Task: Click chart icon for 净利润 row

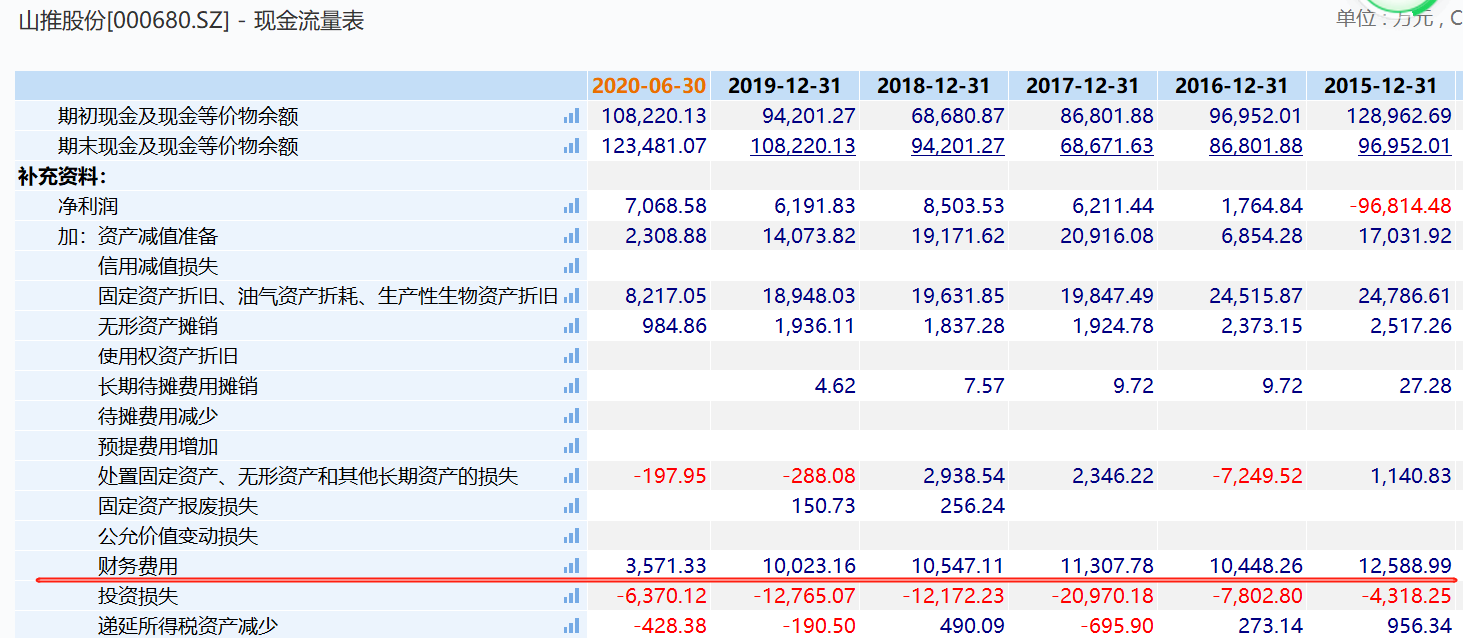Action: click(x=571, y=207)
